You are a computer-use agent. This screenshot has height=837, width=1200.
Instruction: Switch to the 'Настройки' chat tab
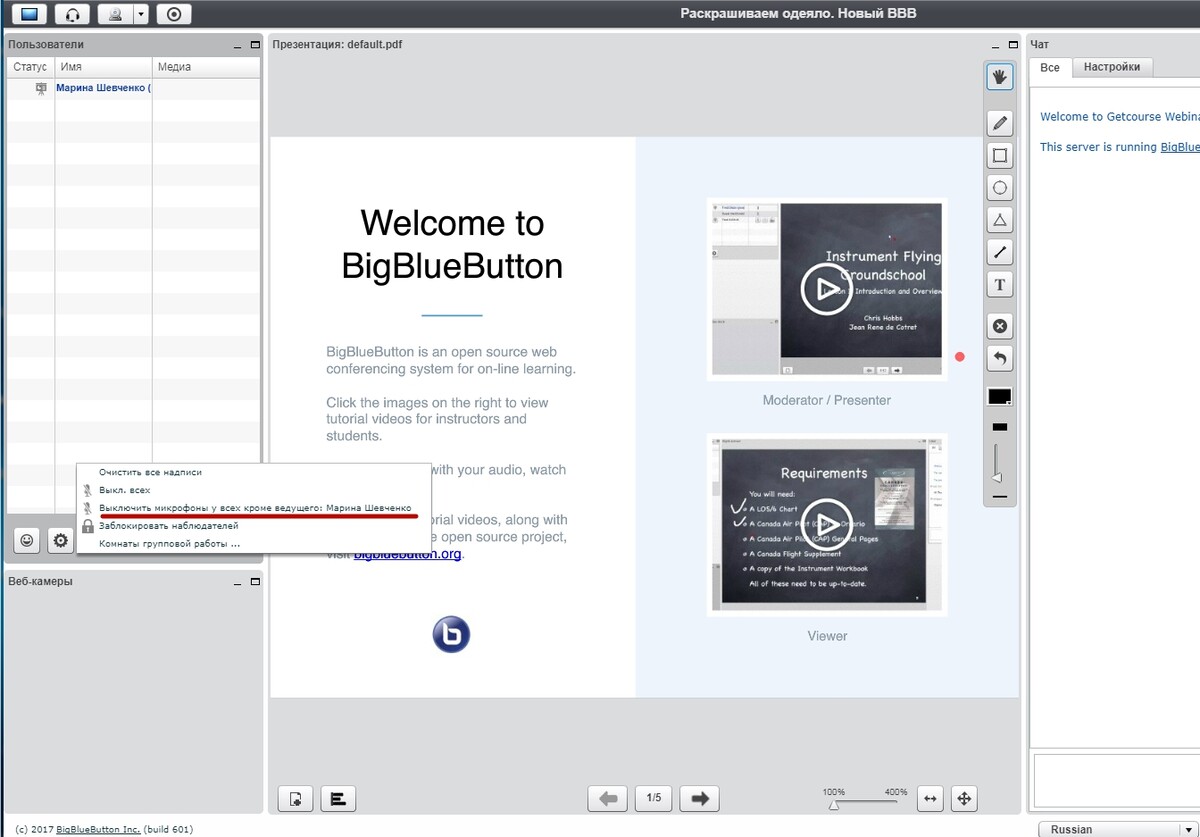click(1112, 67)
